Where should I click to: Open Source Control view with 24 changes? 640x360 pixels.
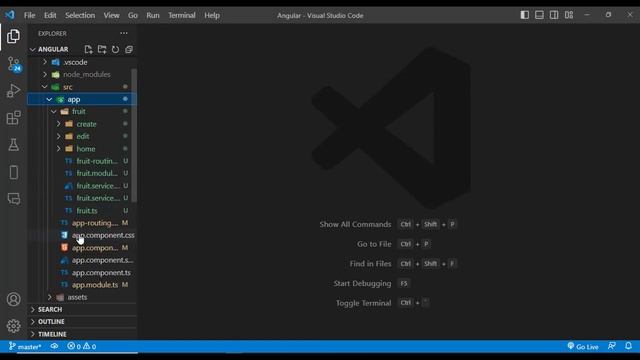[14, 64]
